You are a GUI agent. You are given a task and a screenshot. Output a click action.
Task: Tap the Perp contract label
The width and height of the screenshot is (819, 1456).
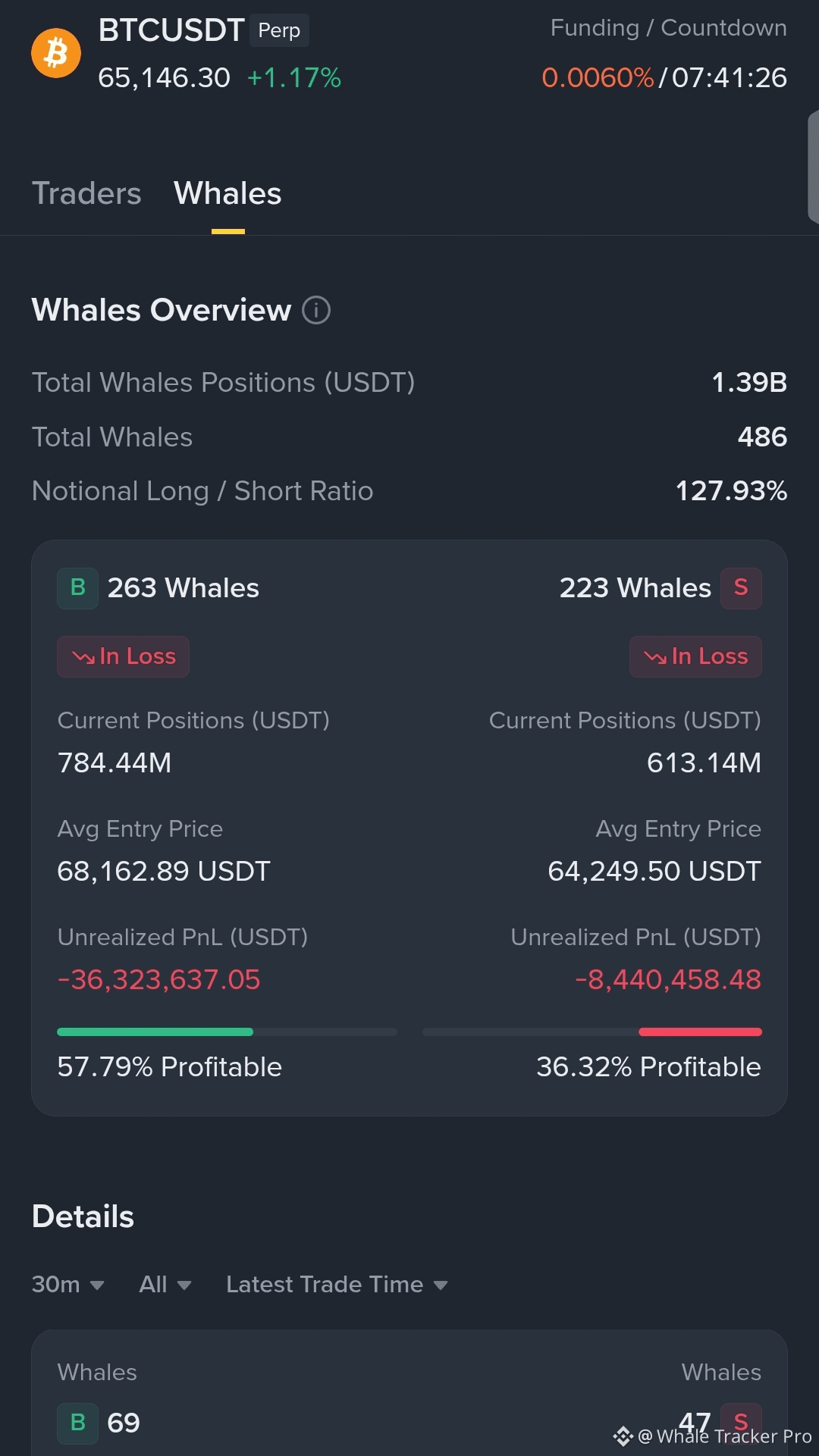279,30
